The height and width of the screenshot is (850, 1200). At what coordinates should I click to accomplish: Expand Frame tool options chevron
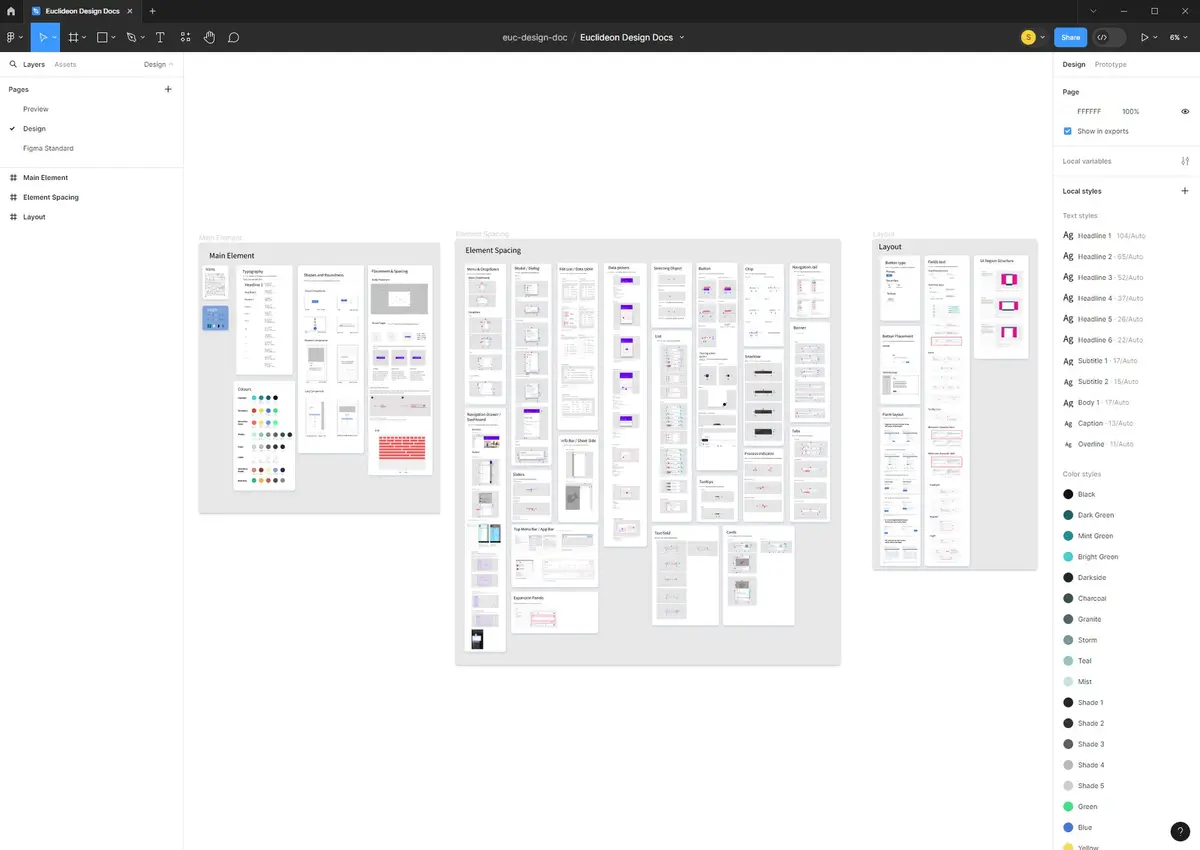(84, 37)
